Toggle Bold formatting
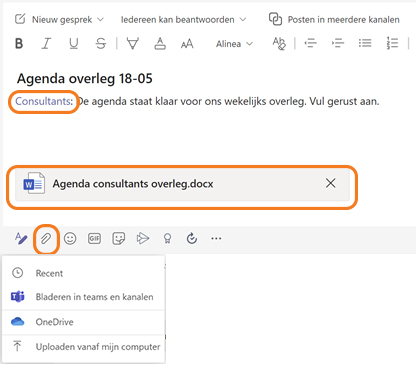This screenshot has width=416, height=368. (x=19, y=43)
